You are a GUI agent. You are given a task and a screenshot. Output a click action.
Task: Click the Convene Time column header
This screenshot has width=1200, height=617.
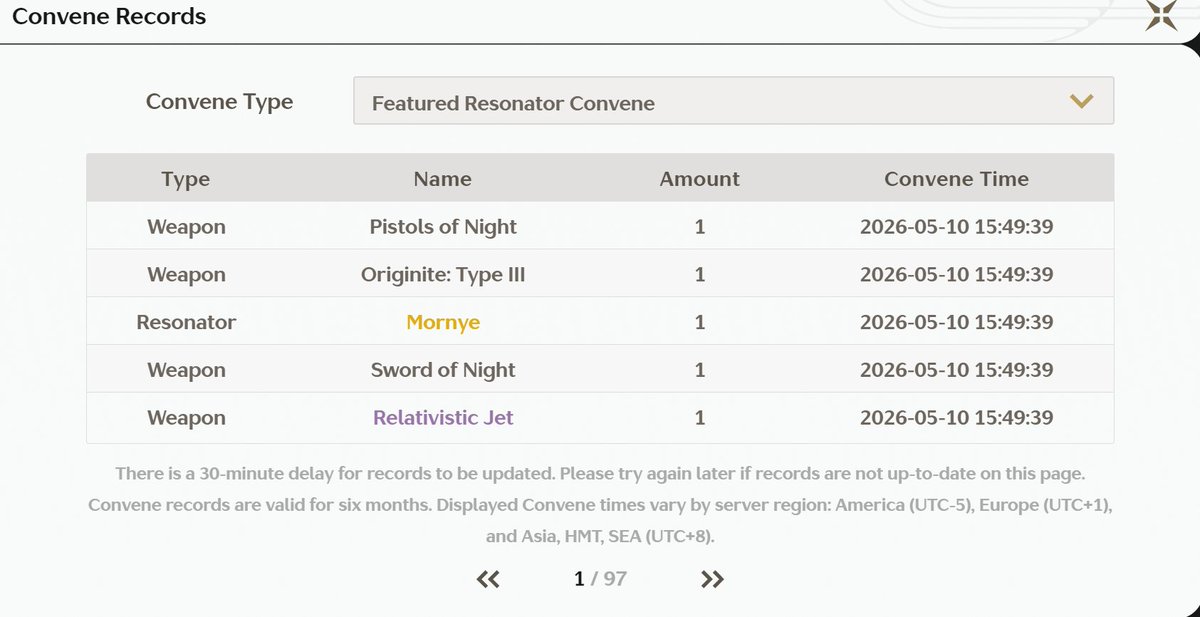[x=956, y=179]
